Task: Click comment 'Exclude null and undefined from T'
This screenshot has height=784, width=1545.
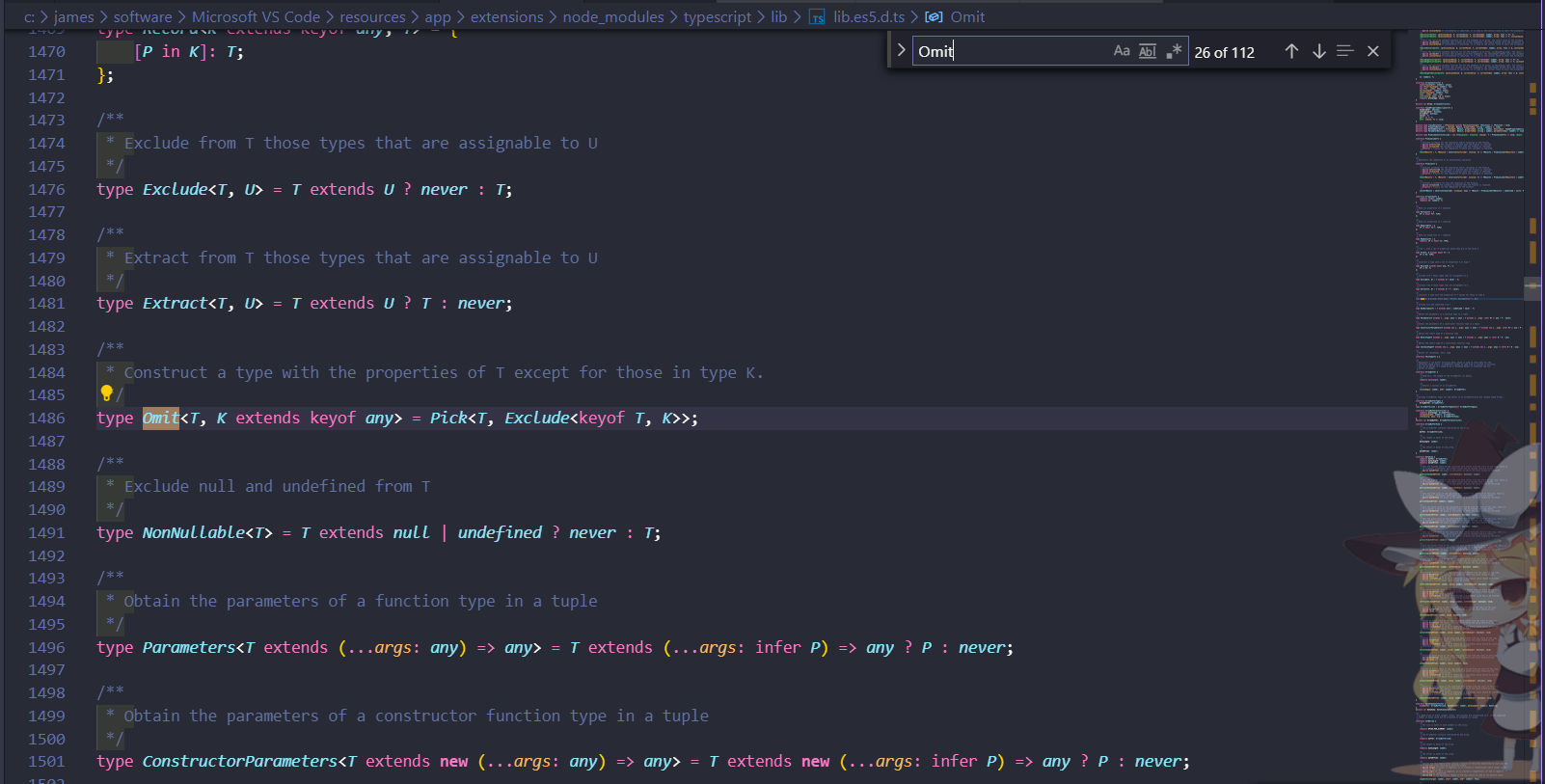Action: (x=277, y=486)
